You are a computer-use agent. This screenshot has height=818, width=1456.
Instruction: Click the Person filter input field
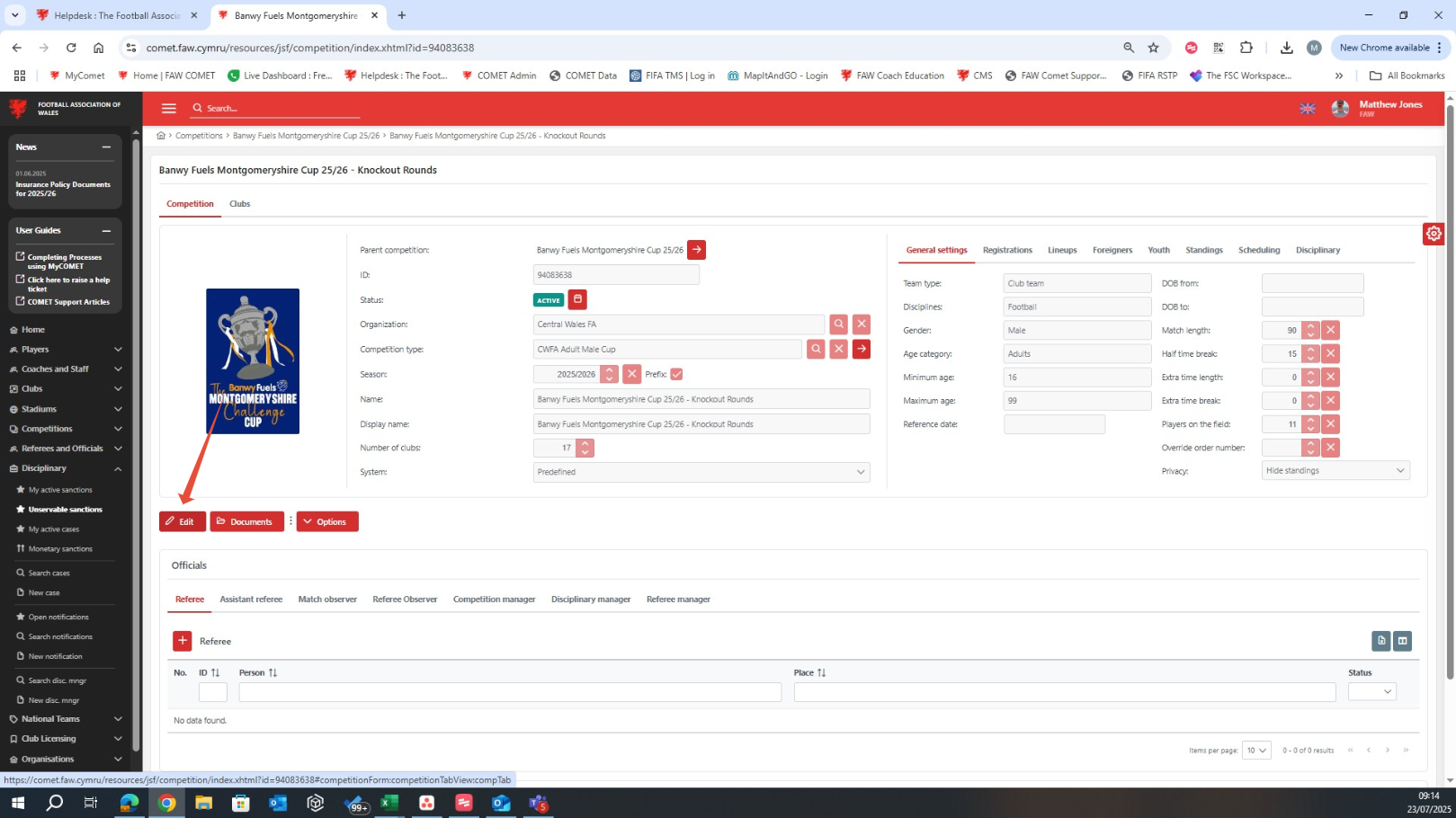click(510, 691)
